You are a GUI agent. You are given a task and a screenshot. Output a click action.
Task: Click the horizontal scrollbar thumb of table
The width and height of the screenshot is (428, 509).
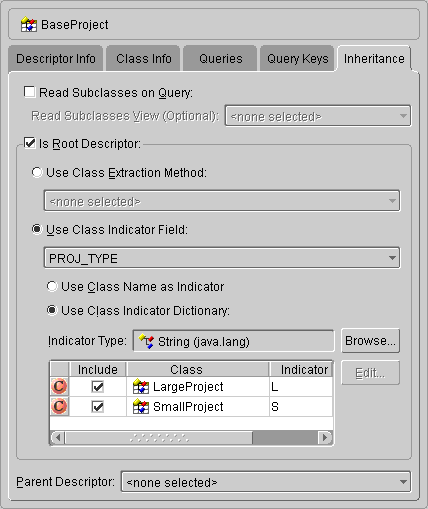pyautogui.click(x=159, y=437)
